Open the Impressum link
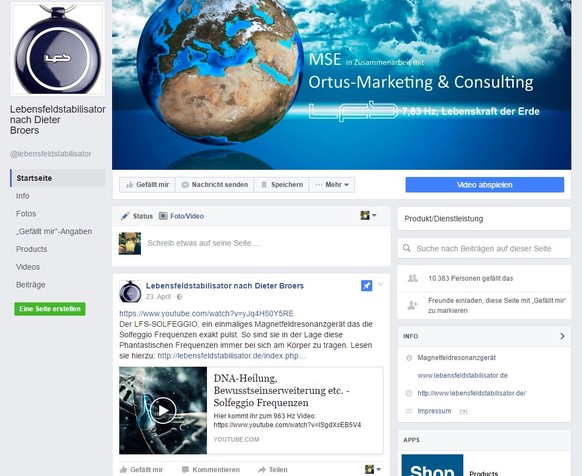Viewport: 582px width, 476px height. 434,411
